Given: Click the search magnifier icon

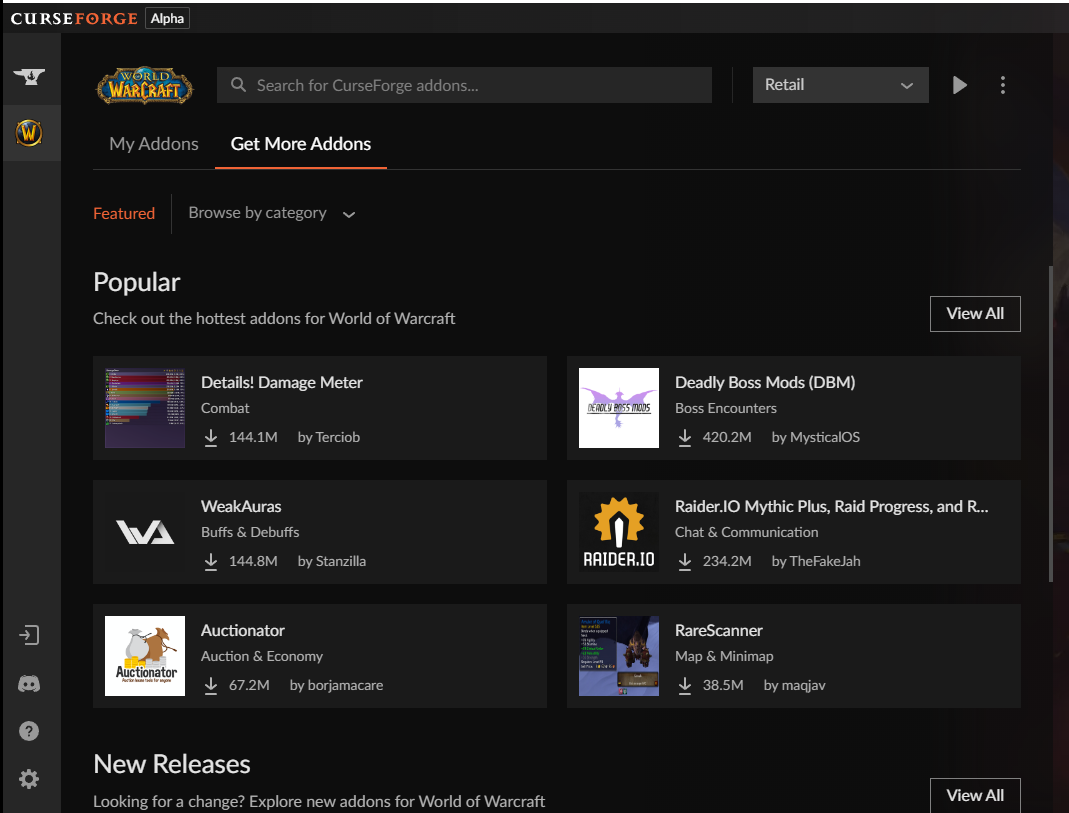Looking at the screenshot, I should 238,85.
